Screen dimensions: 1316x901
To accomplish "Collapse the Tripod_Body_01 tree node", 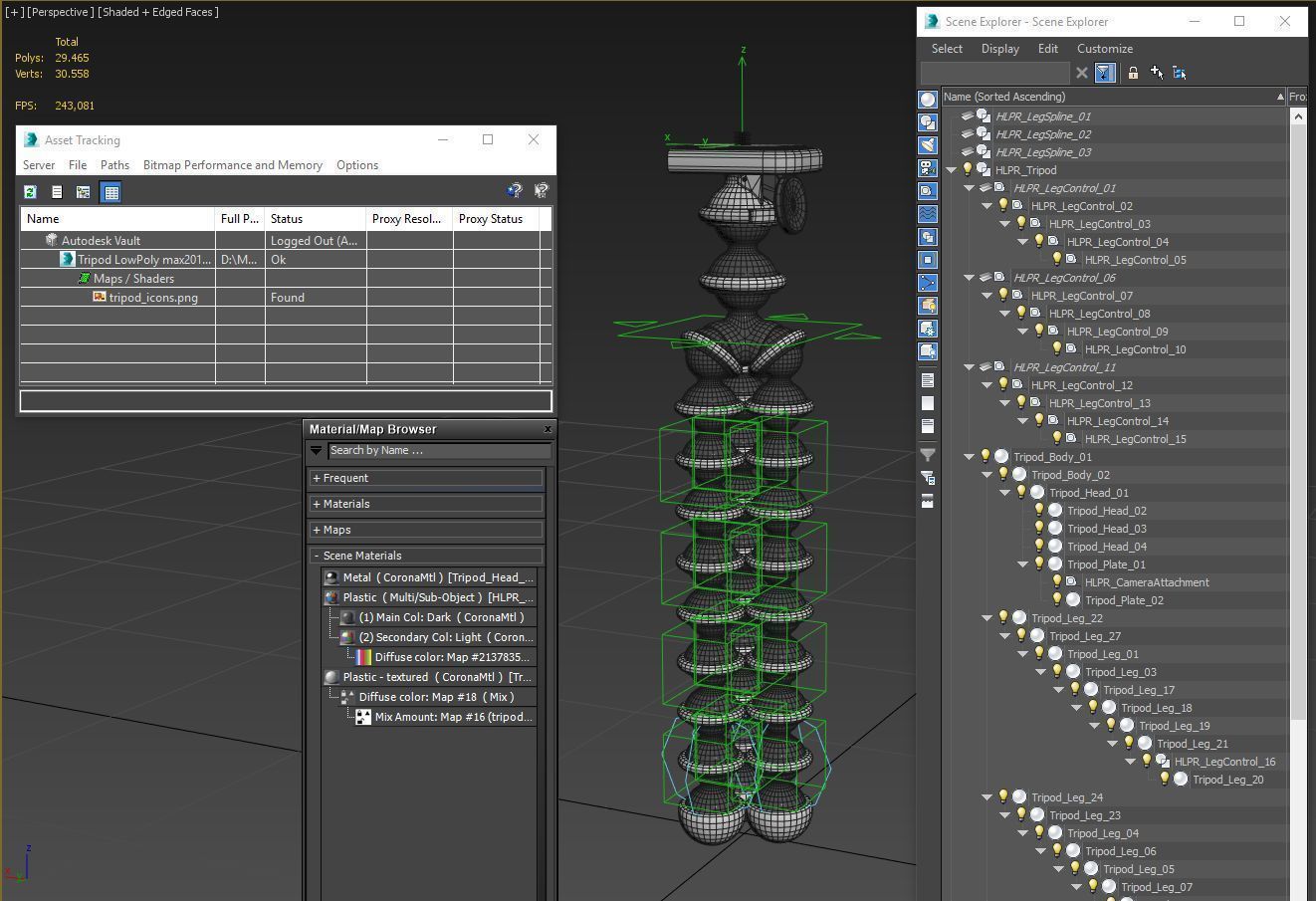I will 970,457.
